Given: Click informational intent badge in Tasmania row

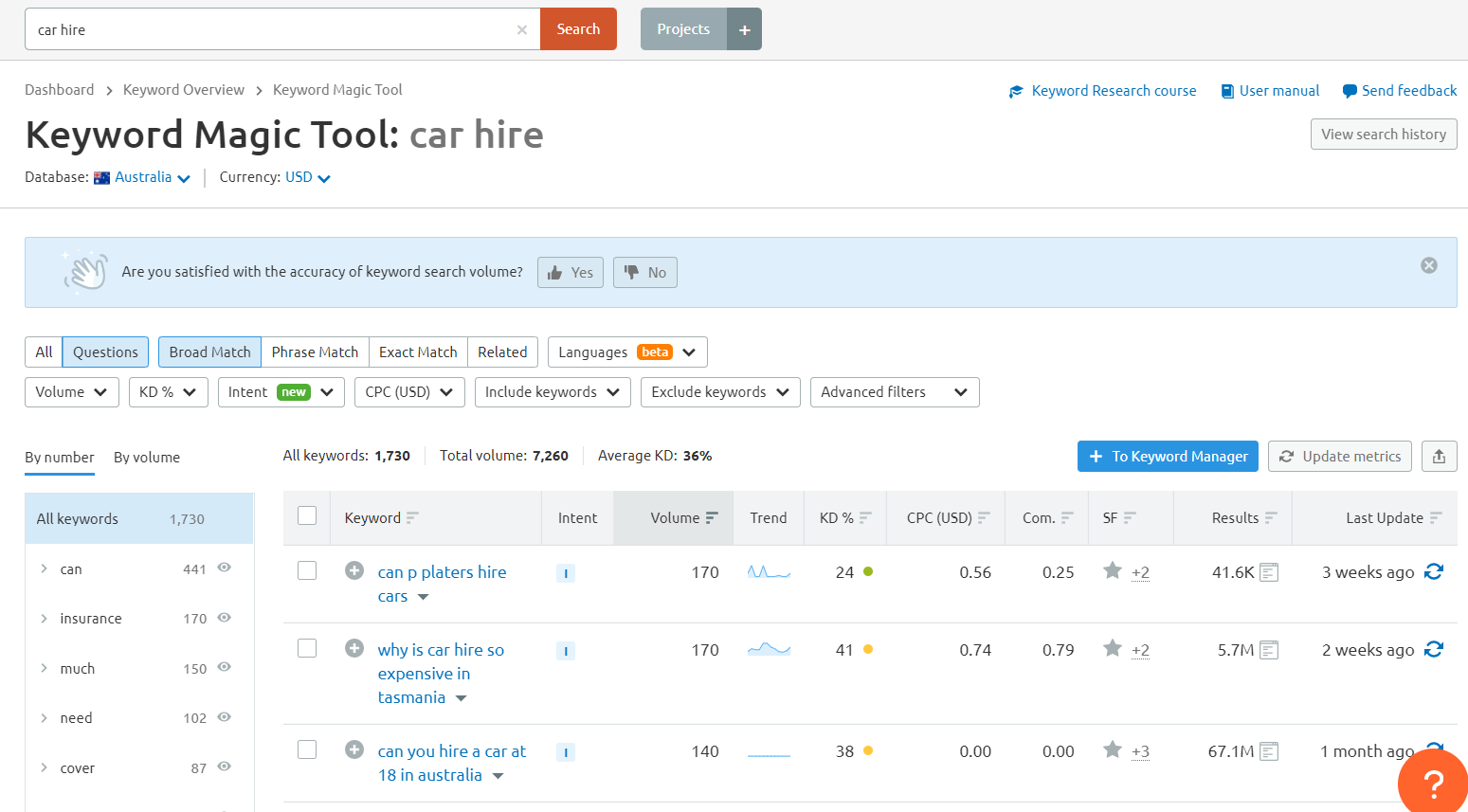Looking at the screenshot, I should click(566, 651).
